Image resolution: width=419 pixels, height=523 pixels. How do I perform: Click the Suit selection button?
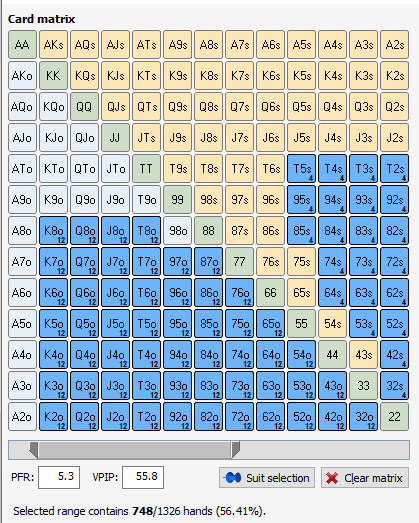click(267, 478)
